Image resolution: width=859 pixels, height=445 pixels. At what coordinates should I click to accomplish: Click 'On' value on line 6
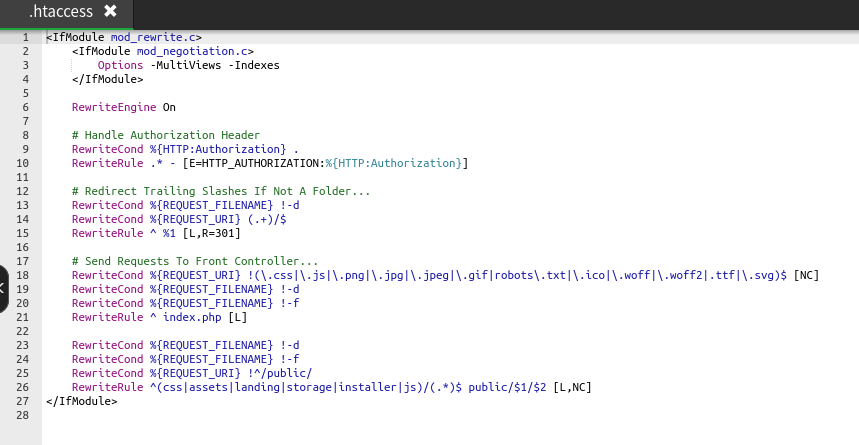tap(169, 107)
